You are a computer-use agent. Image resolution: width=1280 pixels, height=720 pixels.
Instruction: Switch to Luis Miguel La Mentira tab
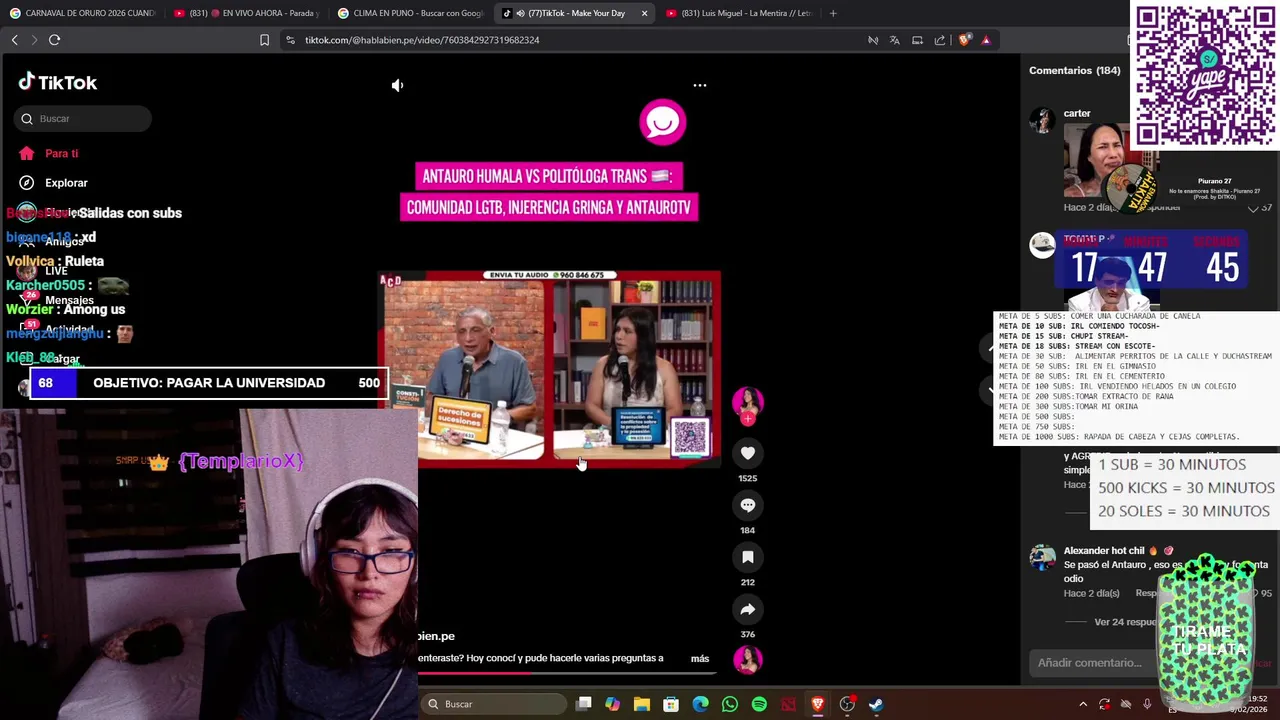click(x=738, y=13)
